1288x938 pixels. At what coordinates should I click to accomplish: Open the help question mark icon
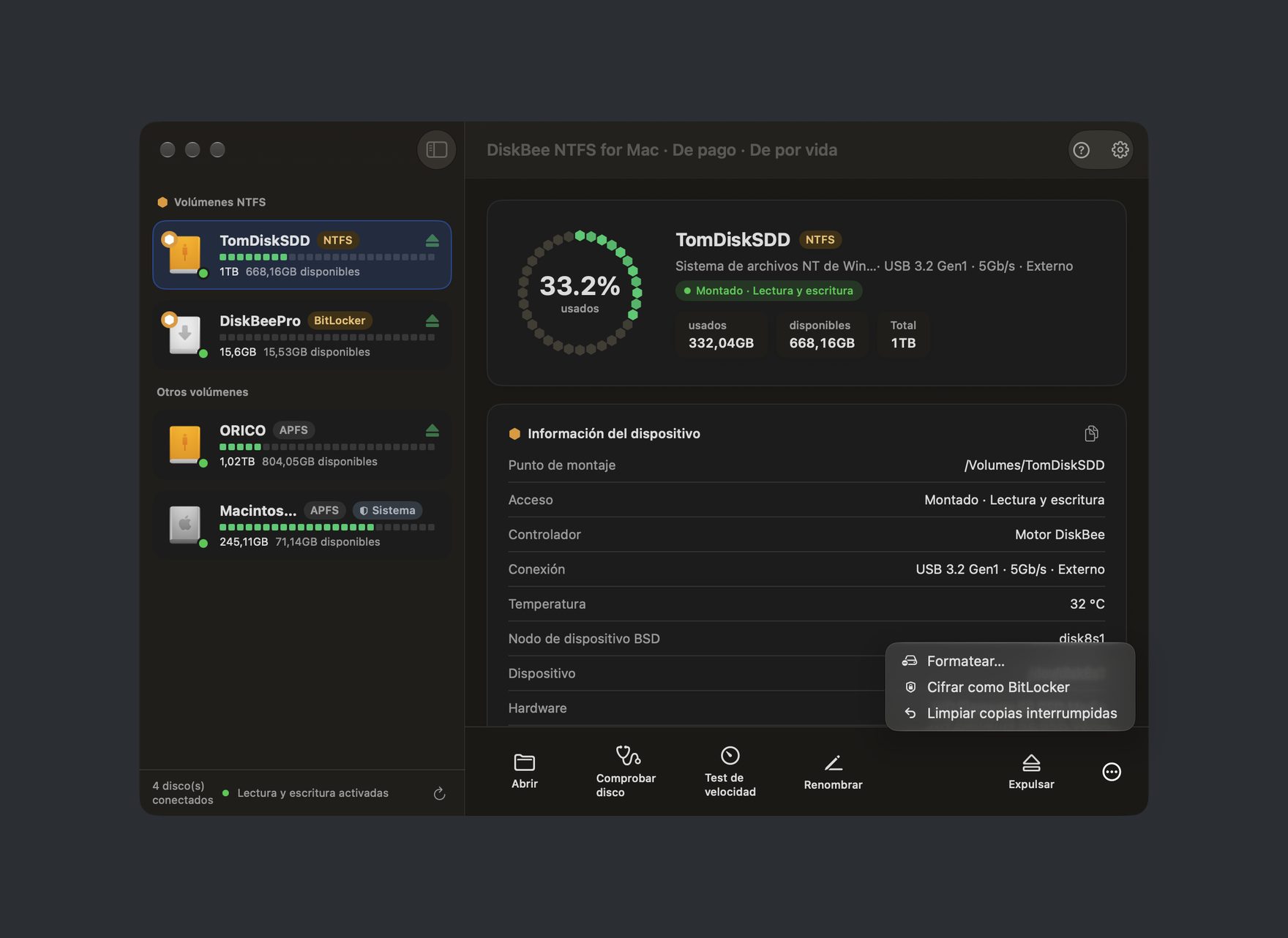click(x=1081, y=150)
